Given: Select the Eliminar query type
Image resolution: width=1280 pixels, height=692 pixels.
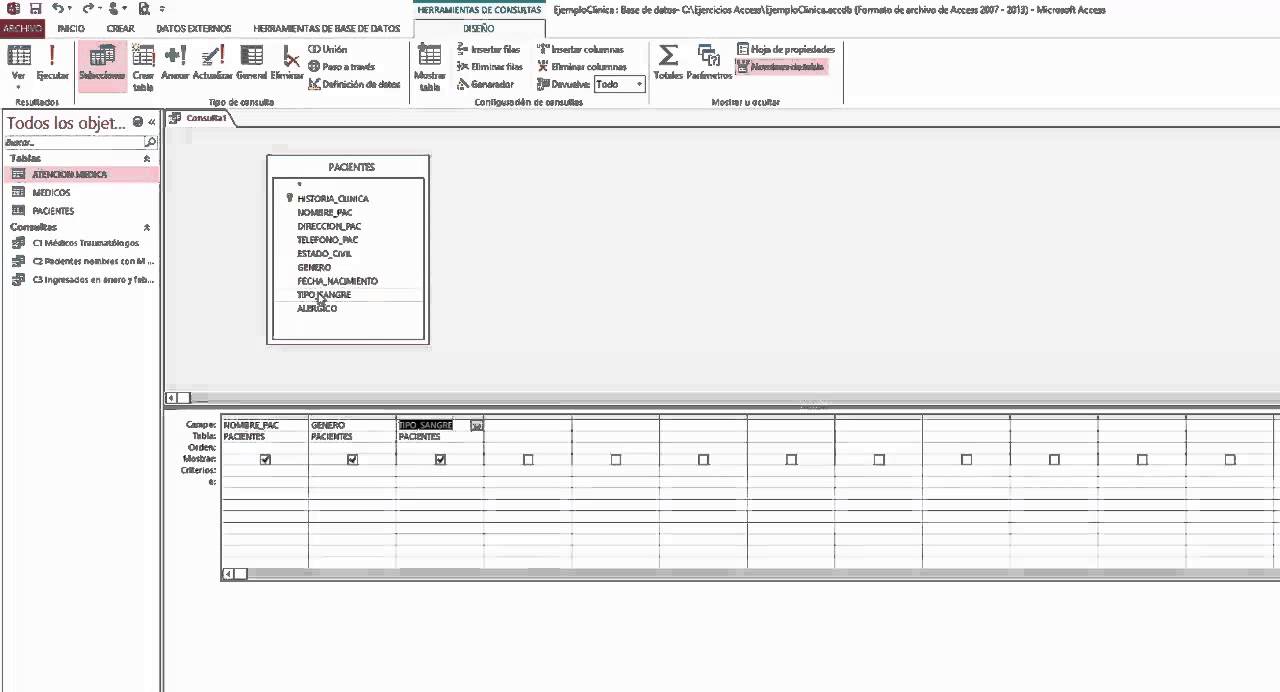Looking at the screenshot, I should 288,62.
